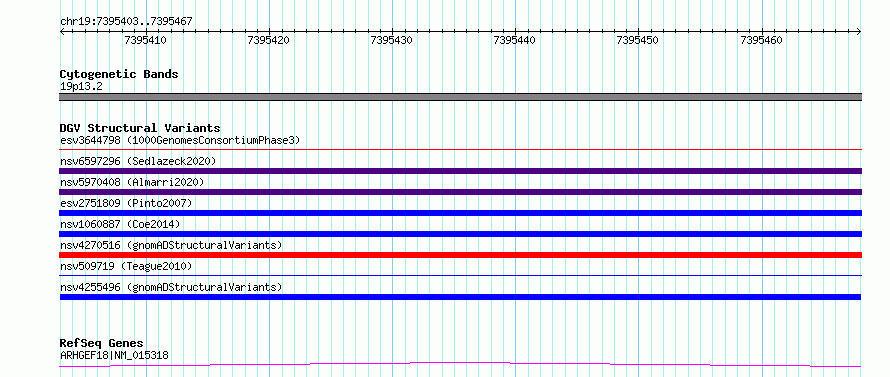The width and height of the screenshot is (890, 377).
Task: Click the blue esv2751809 variant bar
Action: point(460,213)
